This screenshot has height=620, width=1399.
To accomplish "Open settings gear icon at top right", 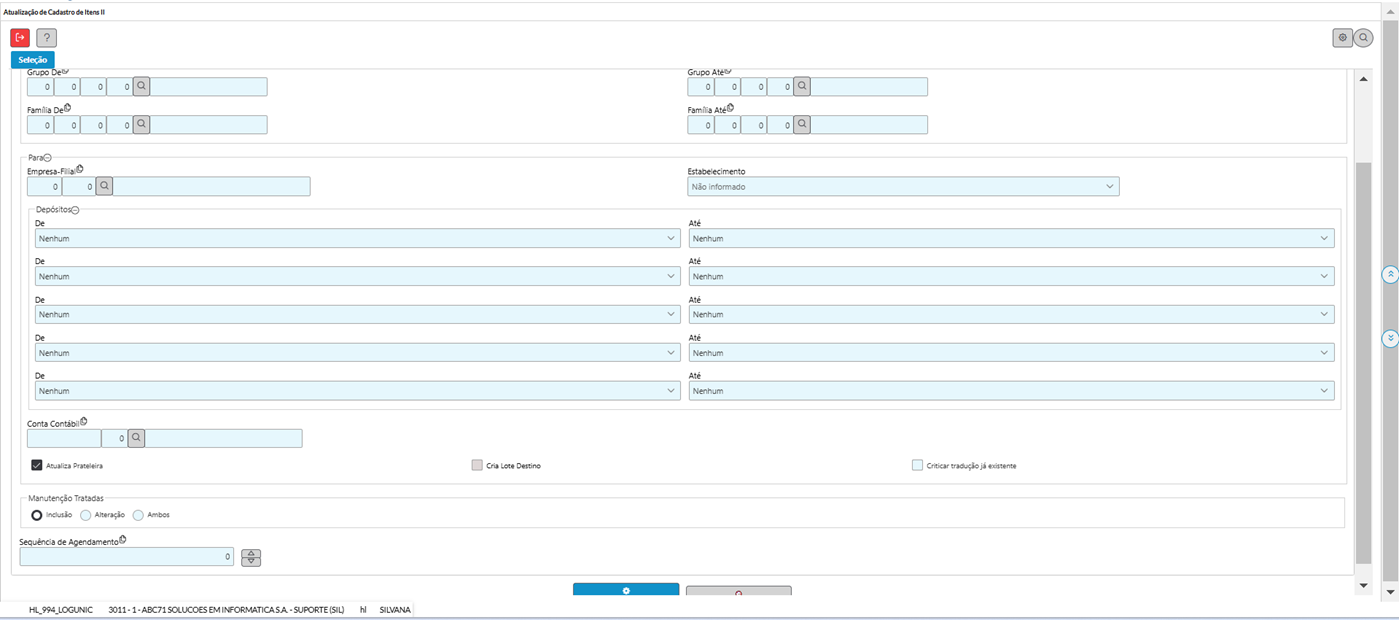I will pyautogui.click(x=1342, y=38).
